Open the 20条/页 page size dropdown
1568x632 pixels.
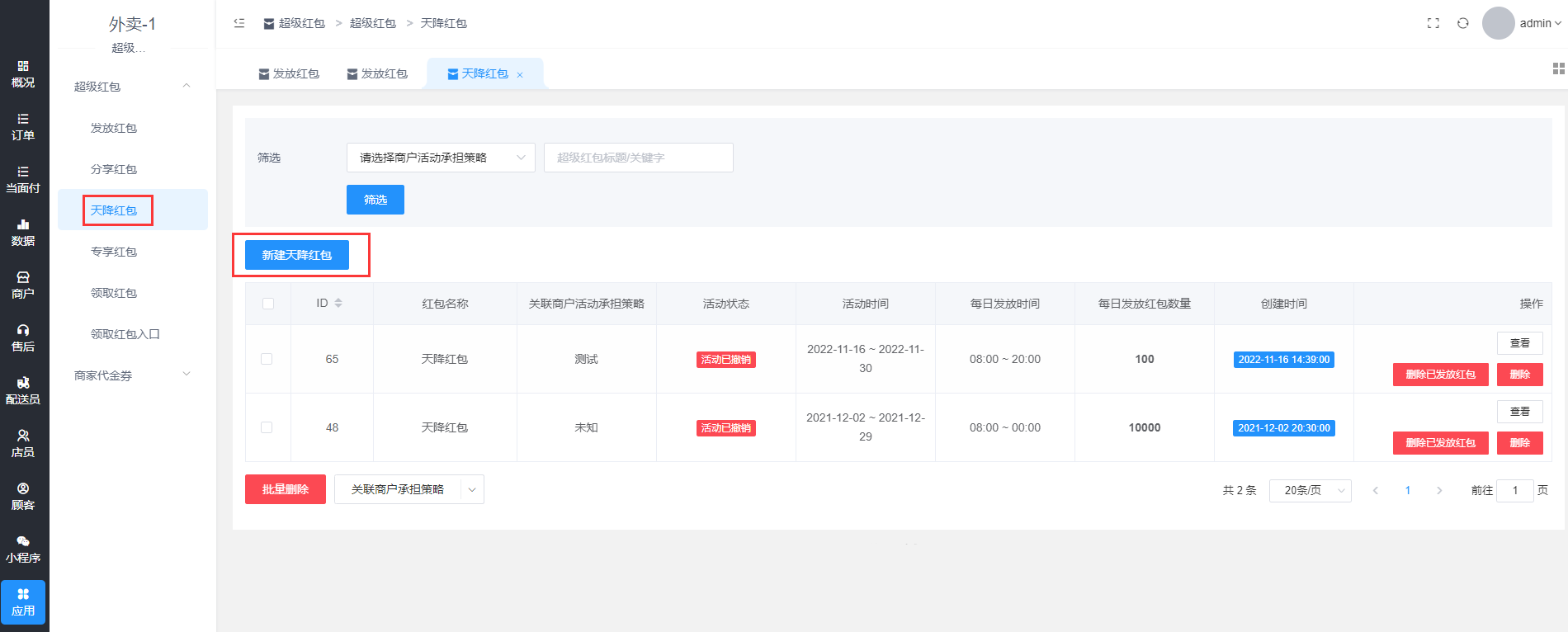(x=1311, y=490)
